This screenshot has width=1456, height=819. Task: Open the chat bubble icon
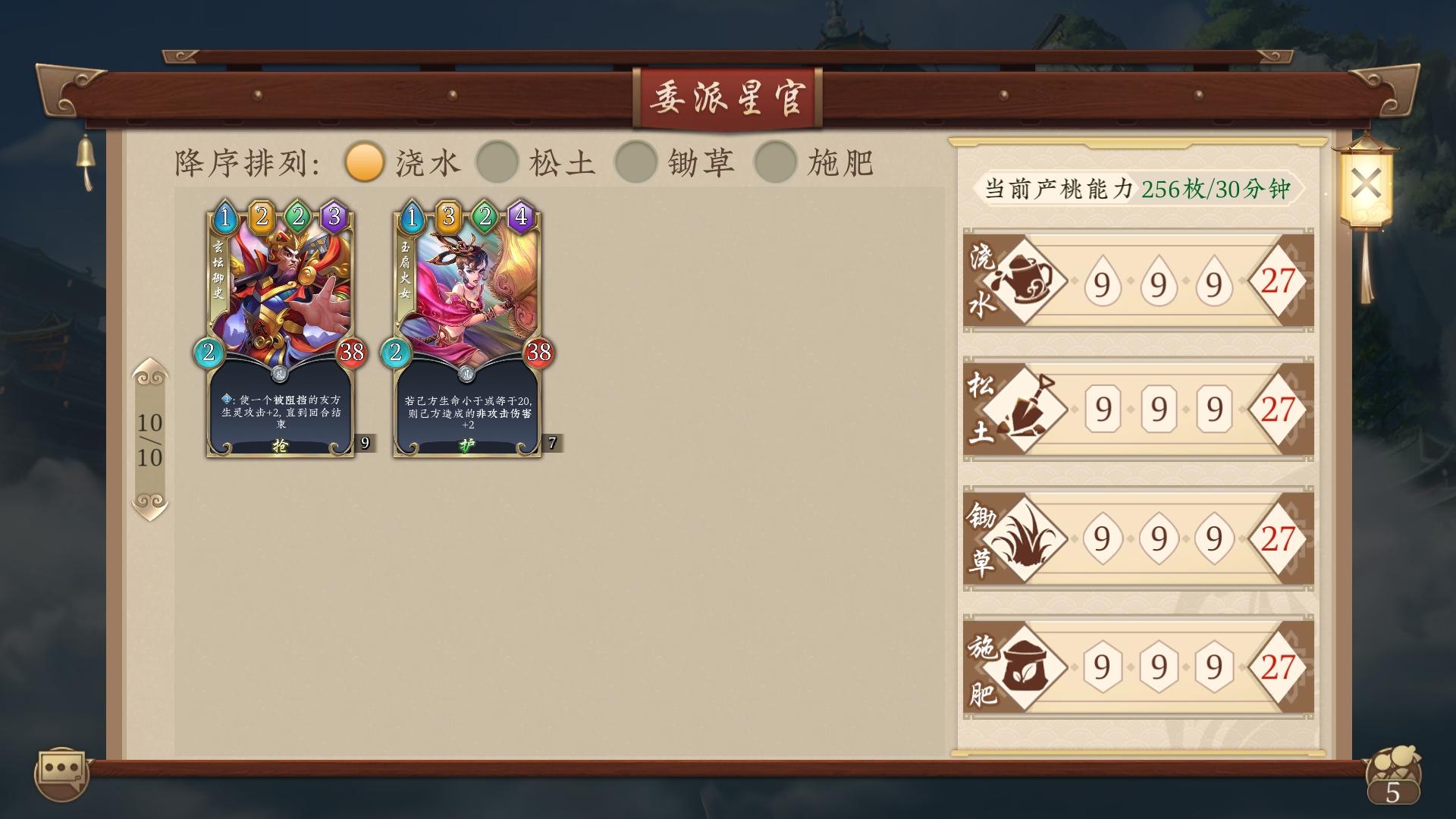pyautogui.click(x=61, y=773)
